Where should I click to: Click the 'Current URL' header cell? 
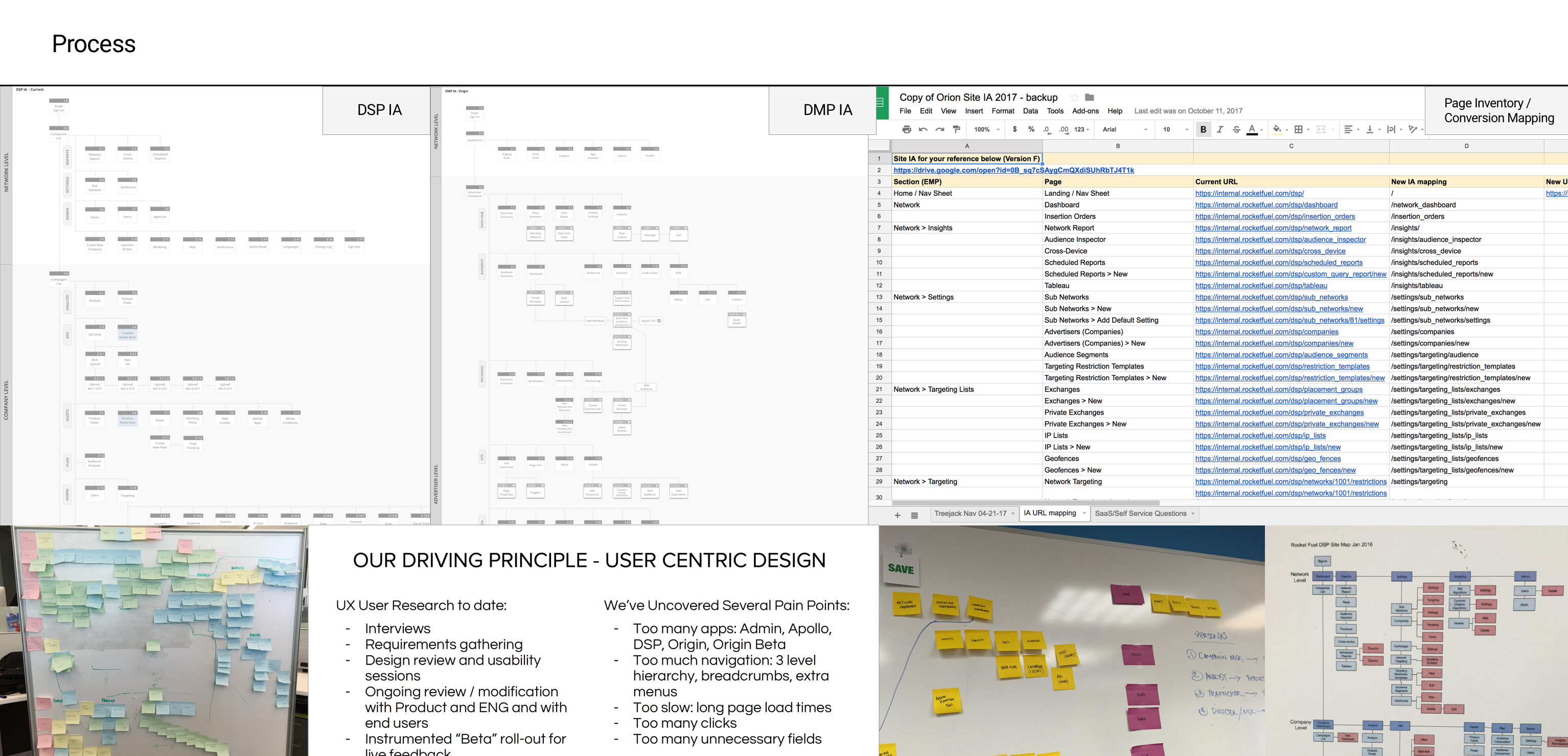1291,182
